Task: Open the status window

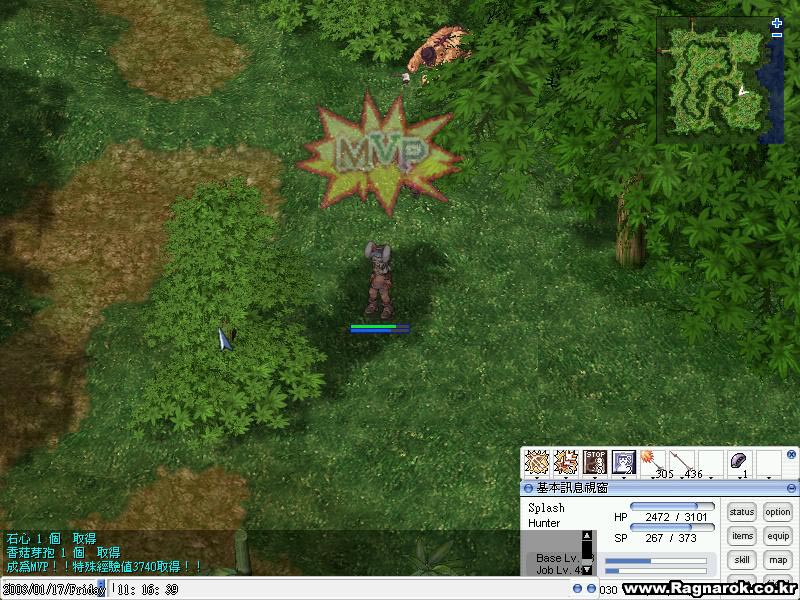Action: 741,512
